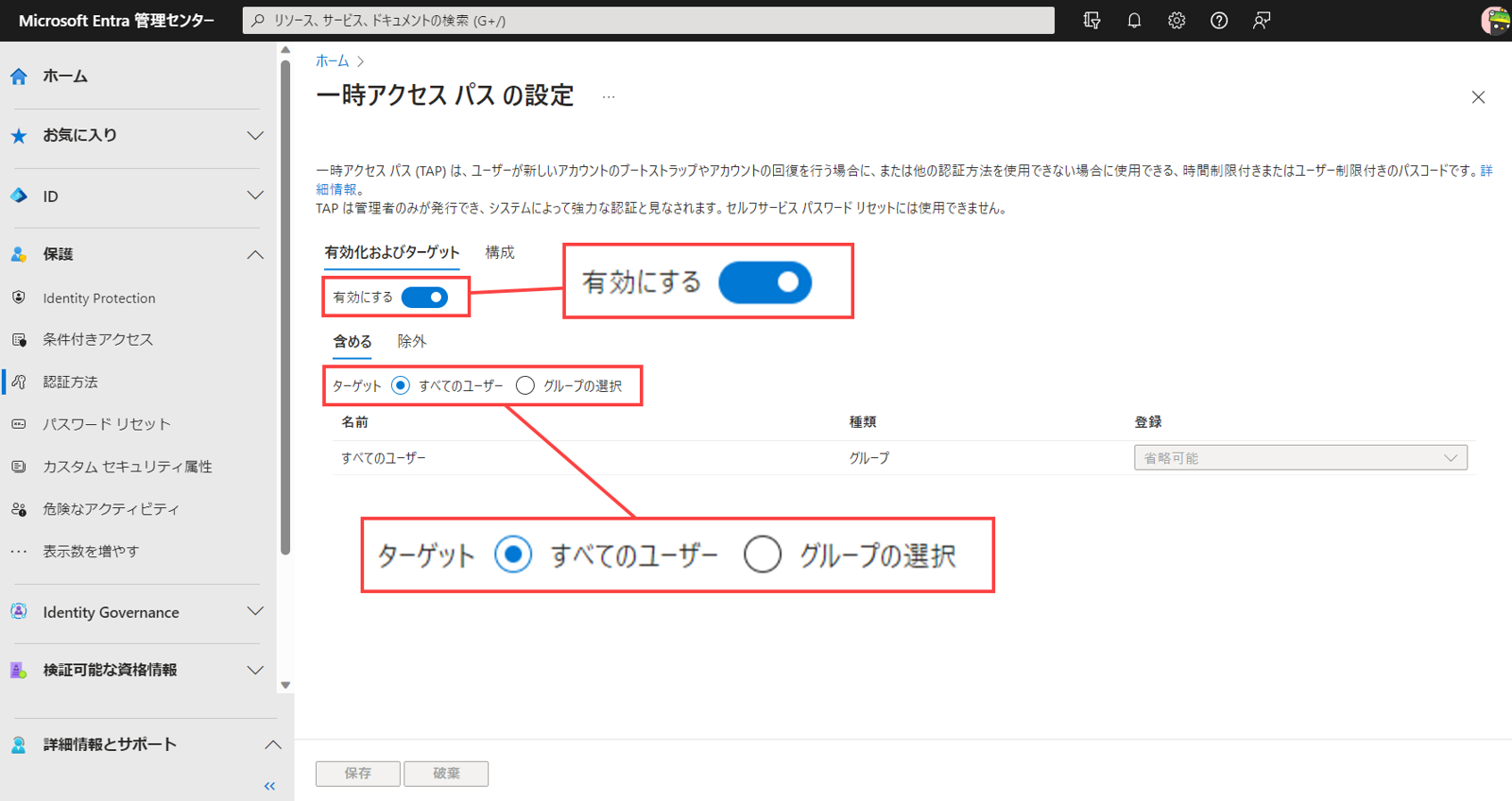Click the resource search input field
This screenshot has height=801, width=1512.
pos(648,20)
